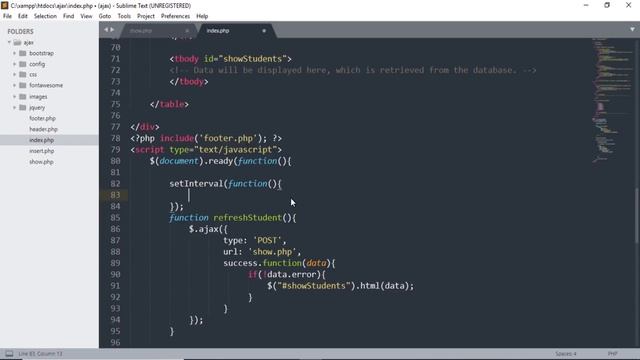
Task: Click line number 82 in gutter
Action: point(115,184)
